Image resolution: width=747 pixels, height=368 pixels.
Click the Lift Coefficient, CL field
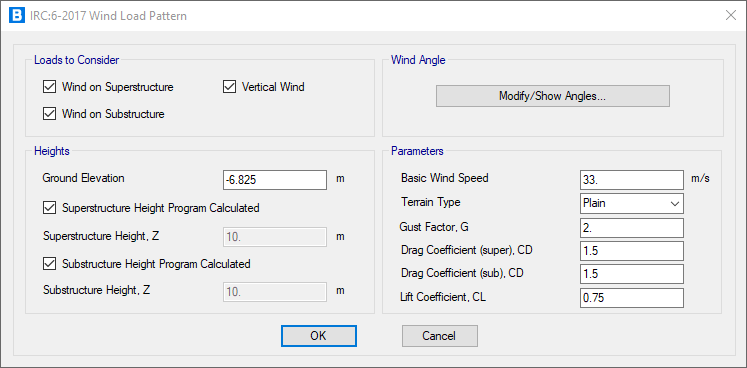(632, 298)
